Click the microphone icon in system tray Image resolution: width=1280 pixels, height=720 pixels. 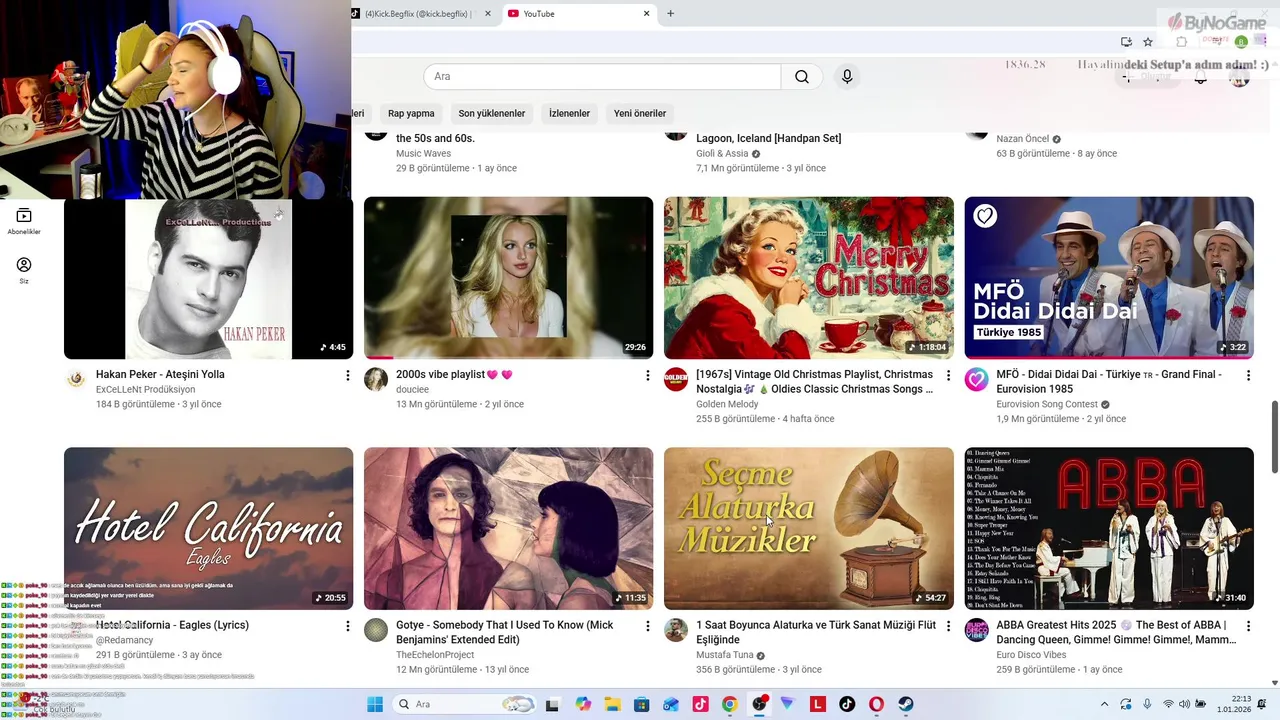(1147, 704)
